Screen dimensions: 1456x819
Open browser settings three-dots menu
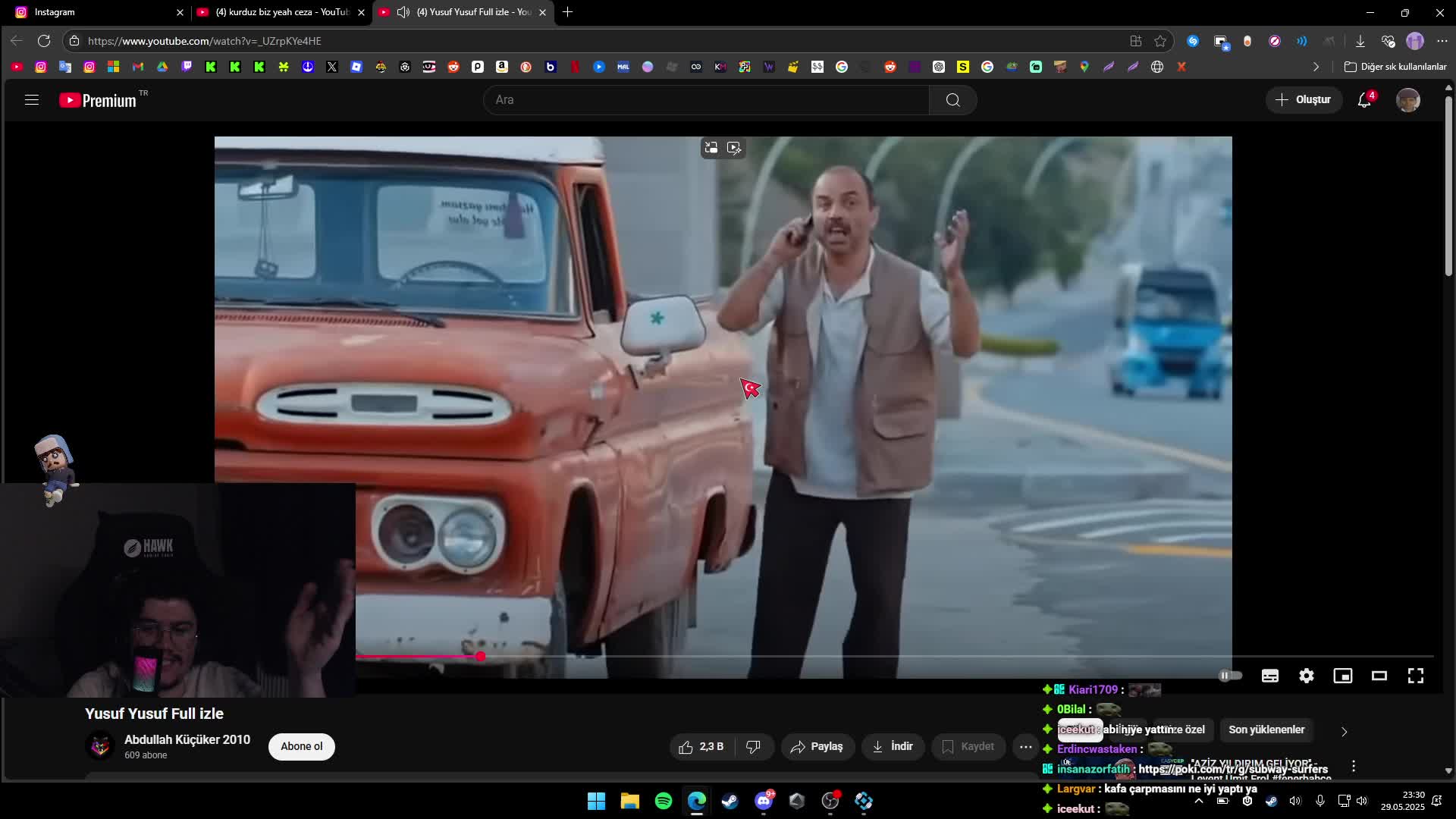click(1442, 41)
